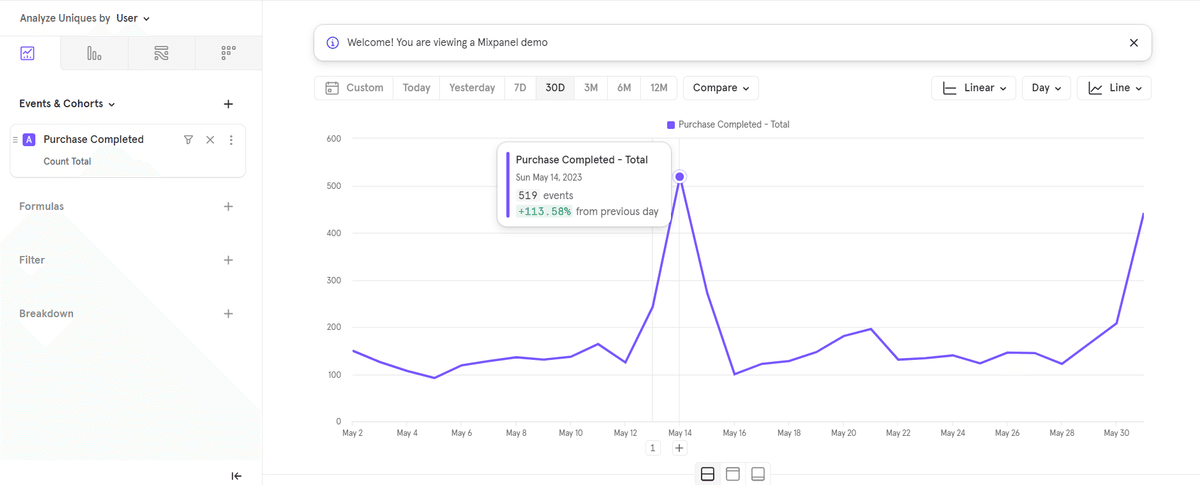This screenshot has height=485, width=1200.
Task: Add a new formula
Action: click(228, 207)
